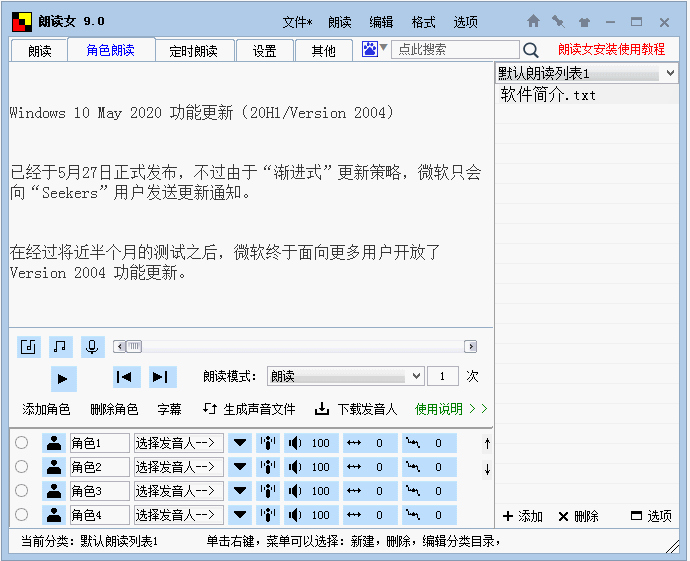Viewport: 690px width, 561px height.
Task: Click the progress slider thumb
Action: point(134,347)
